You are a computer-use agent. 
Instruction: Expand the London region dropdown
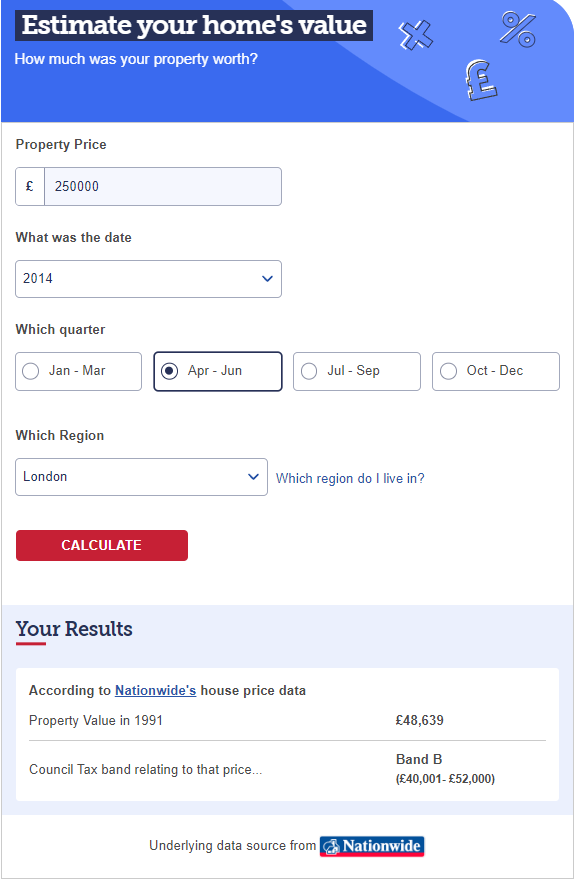pos(141,478)
